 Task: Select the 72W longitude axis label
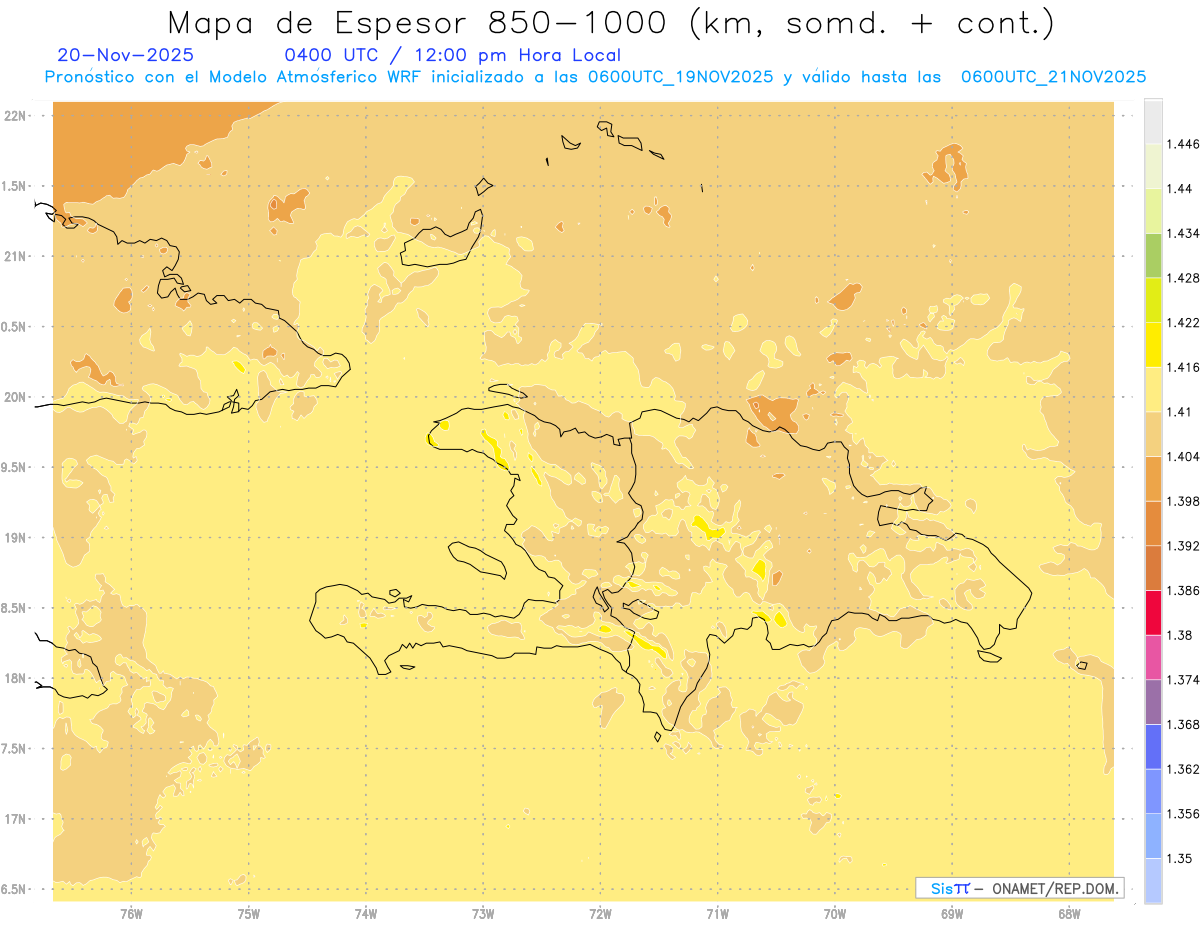pyautogui.click(x=600, y=914)
